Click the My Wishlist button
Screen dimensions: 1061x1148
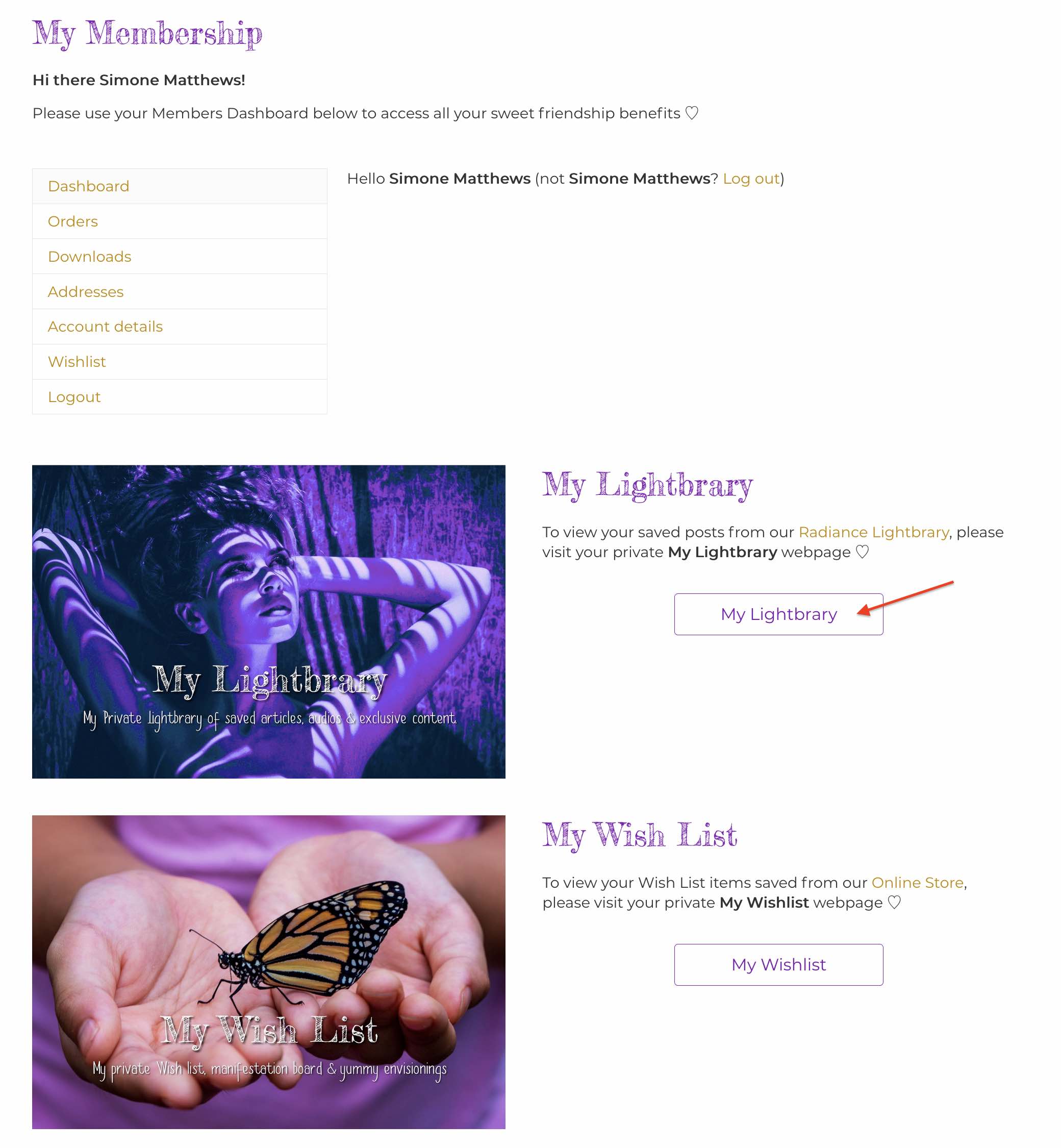(778, 965)
